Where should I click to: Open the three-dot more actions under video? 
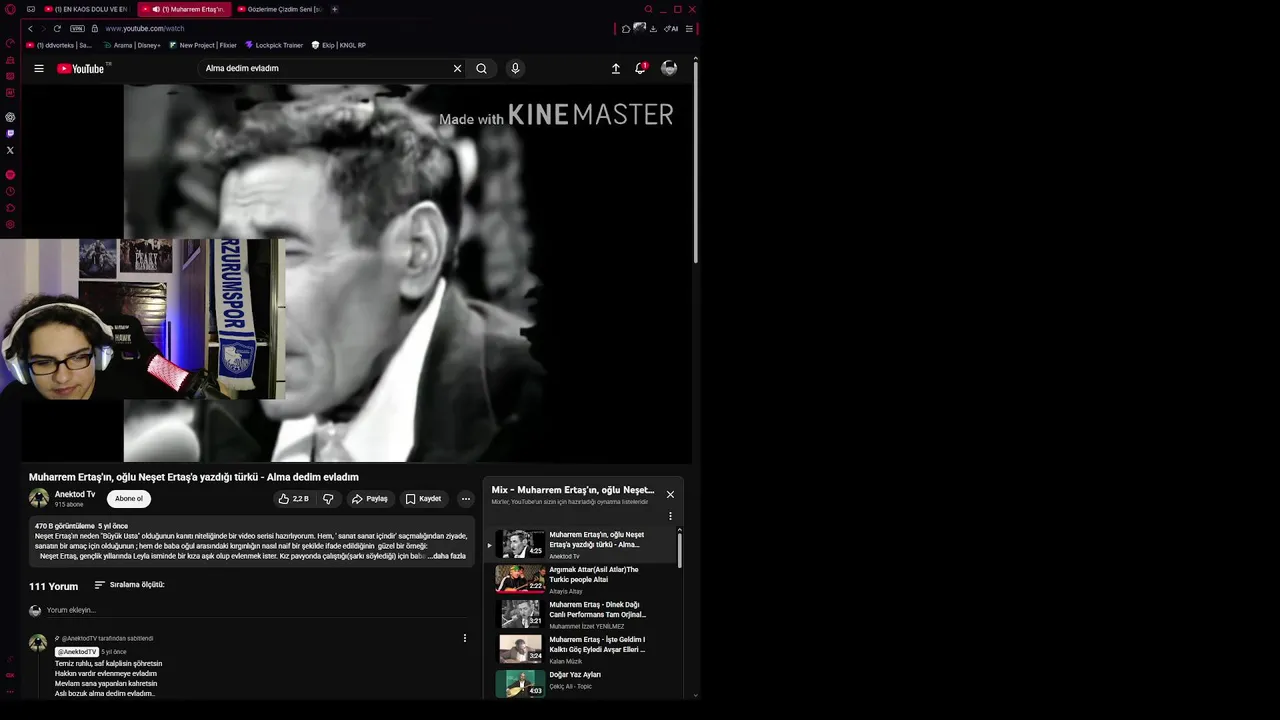pyautogui.click(x=465, y=498)
